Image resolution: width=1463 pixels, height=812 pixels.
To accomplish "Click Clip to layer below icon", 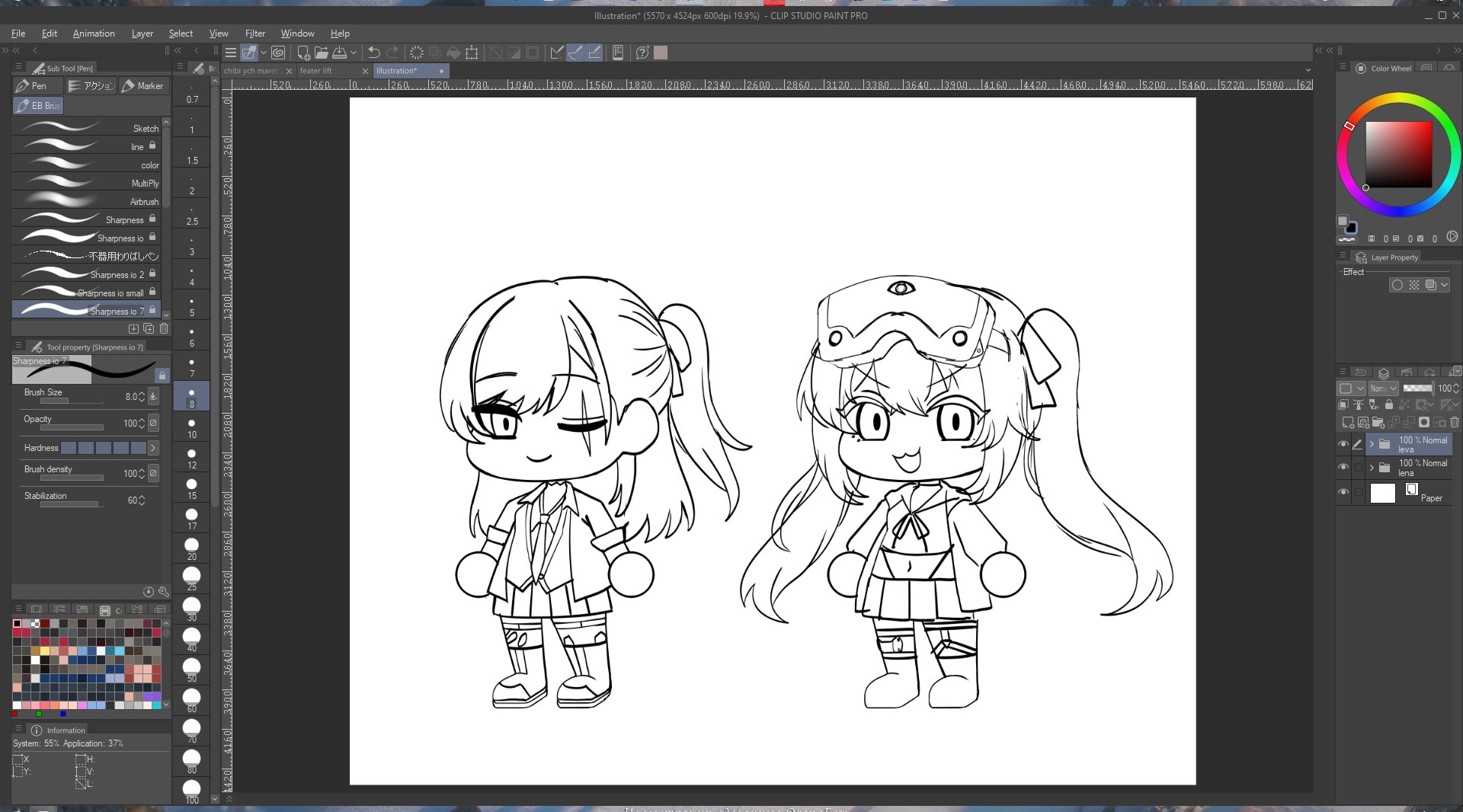I will [1343, 405].
